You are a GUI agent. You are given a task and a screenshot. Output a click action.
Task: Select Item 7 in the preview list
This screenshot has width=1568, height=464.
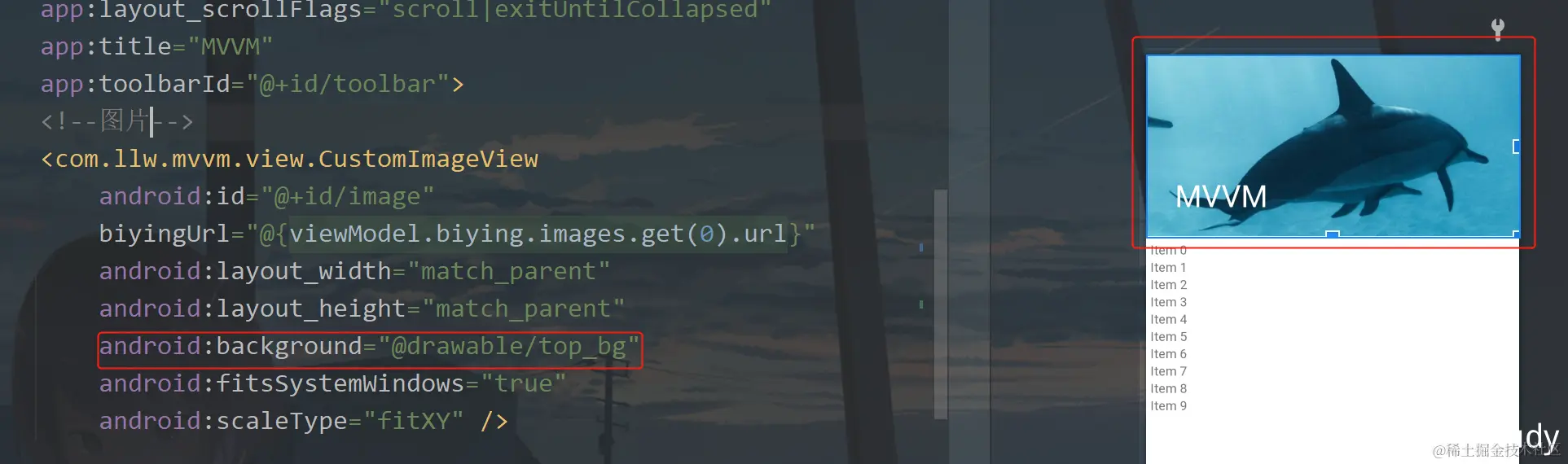click(x=1168, y=371)
